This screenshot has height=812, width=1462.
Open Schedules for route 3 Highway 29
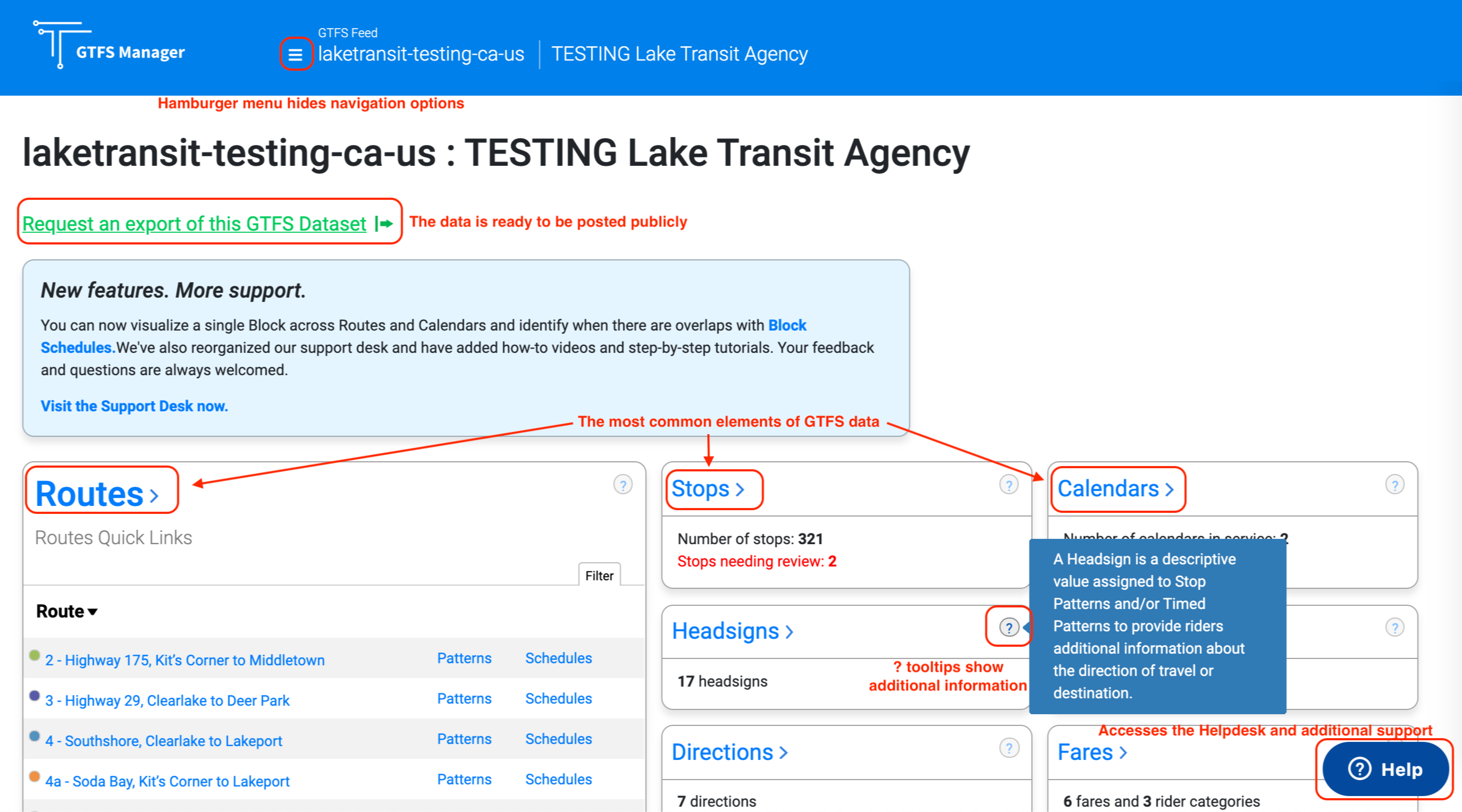(558, 698)
